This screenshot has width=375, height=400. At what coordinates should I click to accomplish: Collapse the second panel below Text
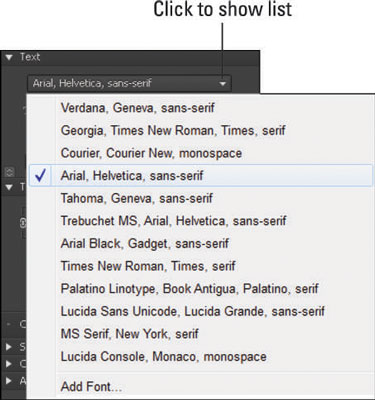(9, 187)
